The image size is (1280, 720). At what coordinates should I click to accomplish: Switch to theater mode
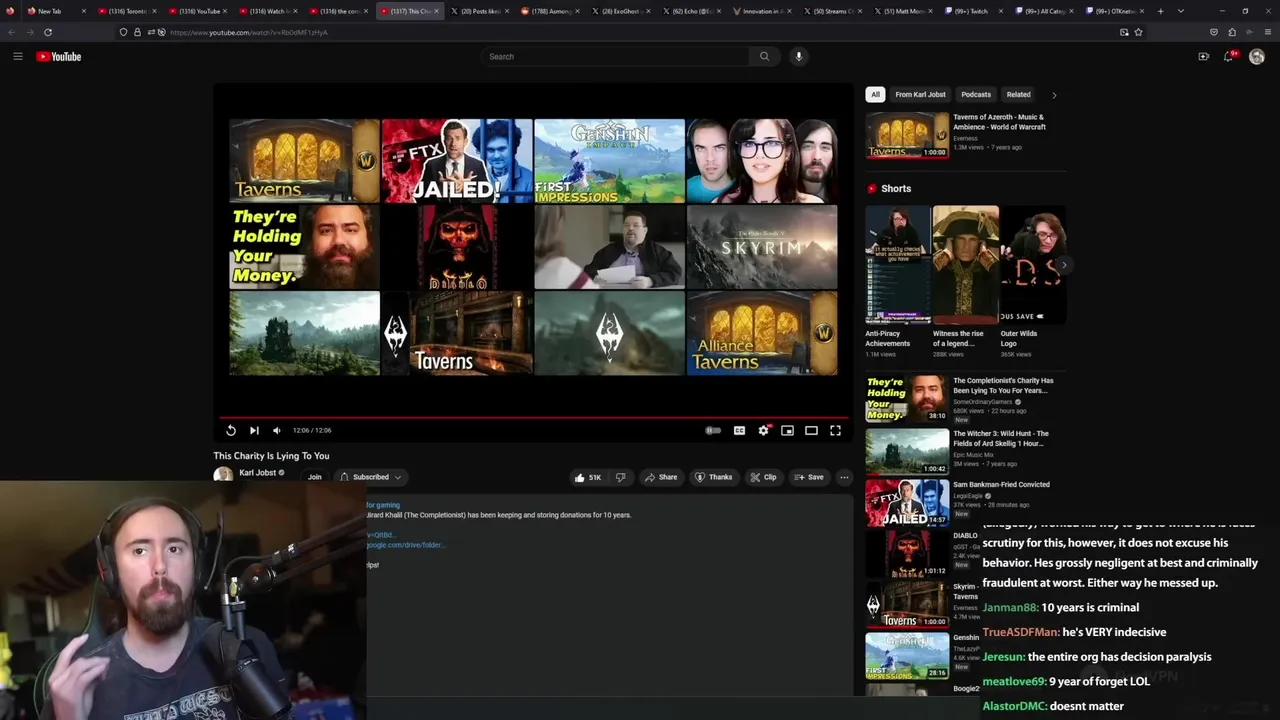click(x=811, y=430)
